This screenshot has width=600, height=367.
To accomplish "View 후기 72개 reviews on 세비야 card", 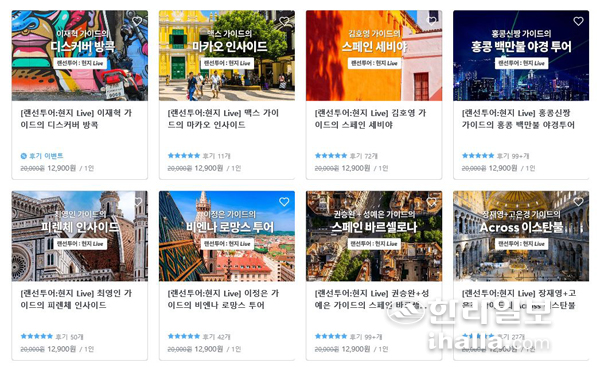I will (364, 156).
